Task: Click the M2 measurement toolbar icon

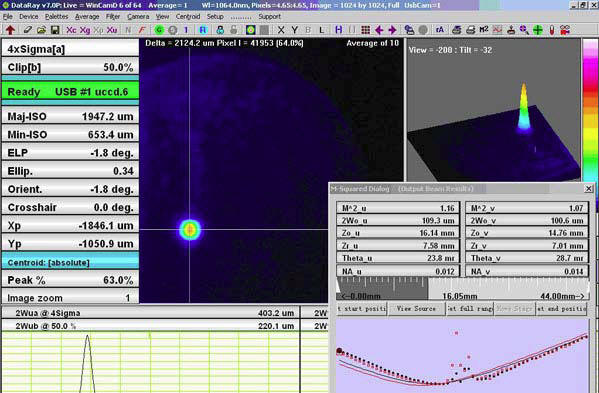Action: click(484, 30)
